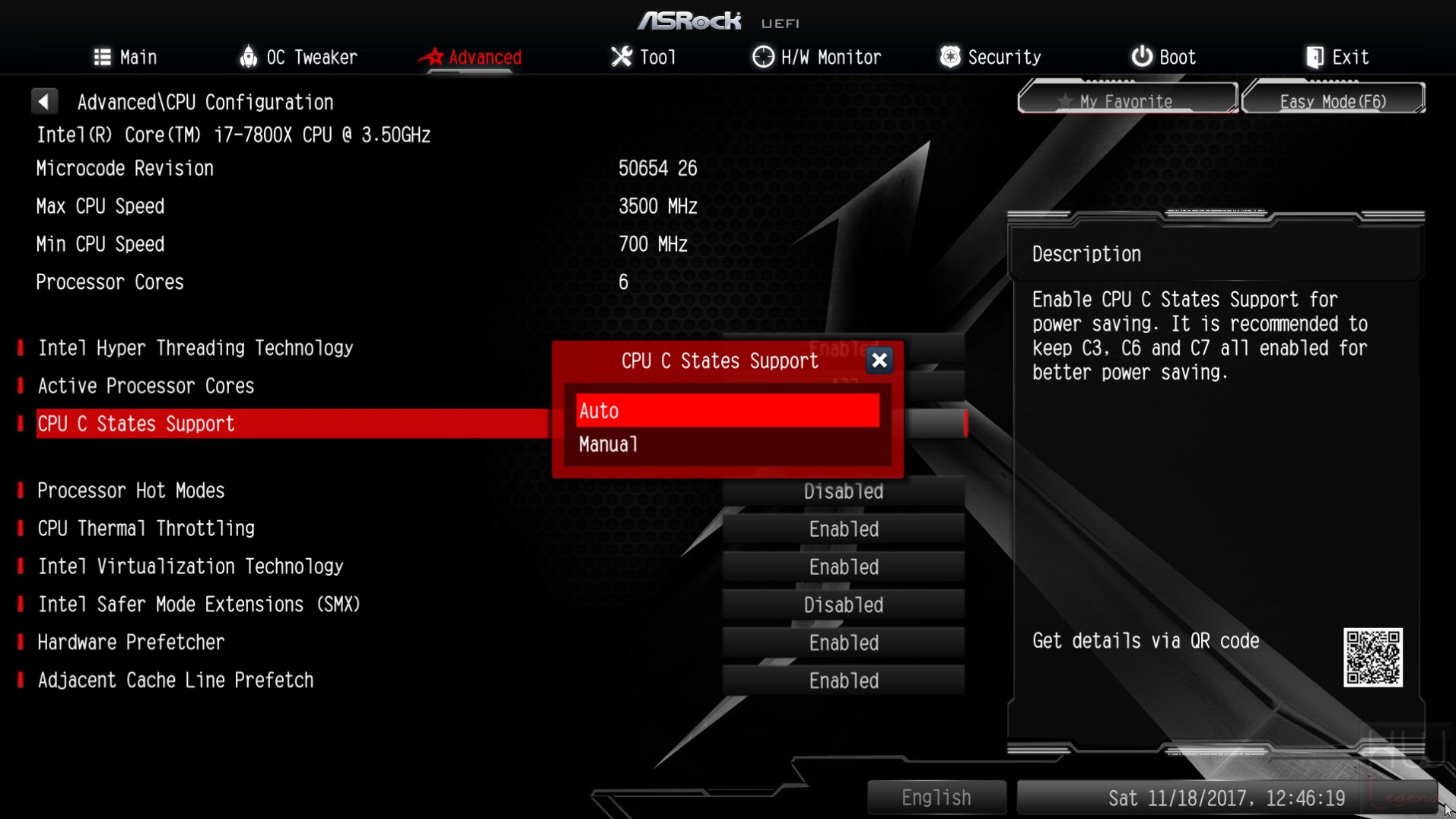This screenshot has height=819, width=1456.
Task: Open the CPU Thermal Throttling Enabled dropdown
Action: [844, 529]
